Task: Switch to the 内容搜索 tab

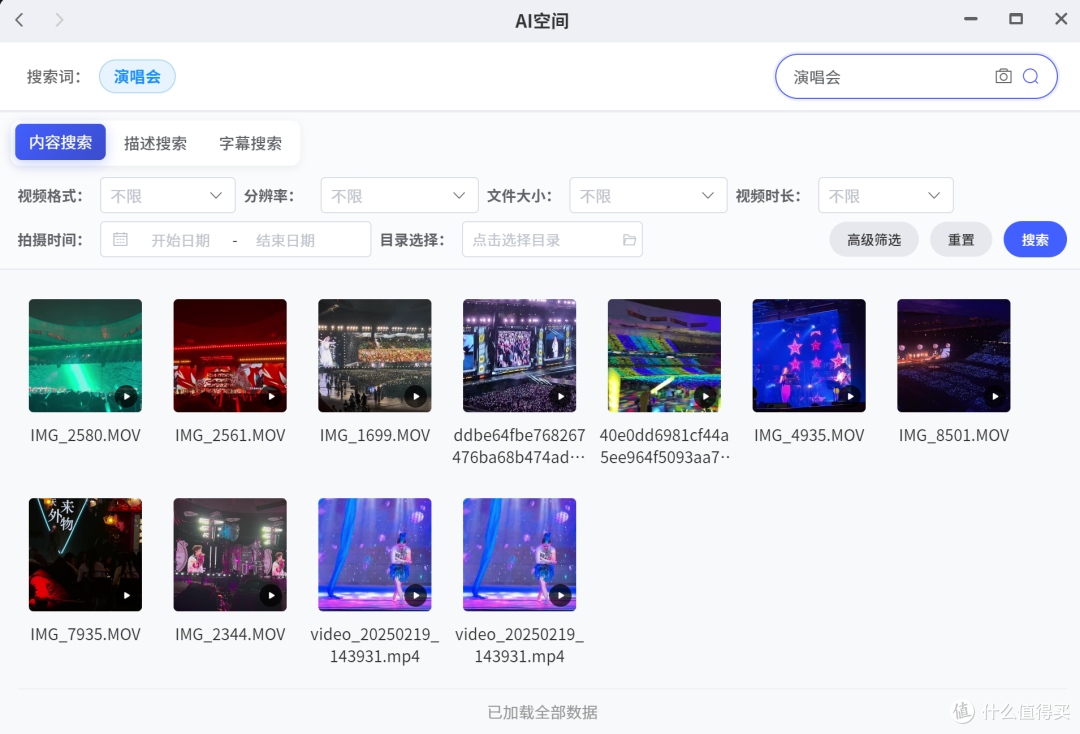Action: tap(61, 143)
